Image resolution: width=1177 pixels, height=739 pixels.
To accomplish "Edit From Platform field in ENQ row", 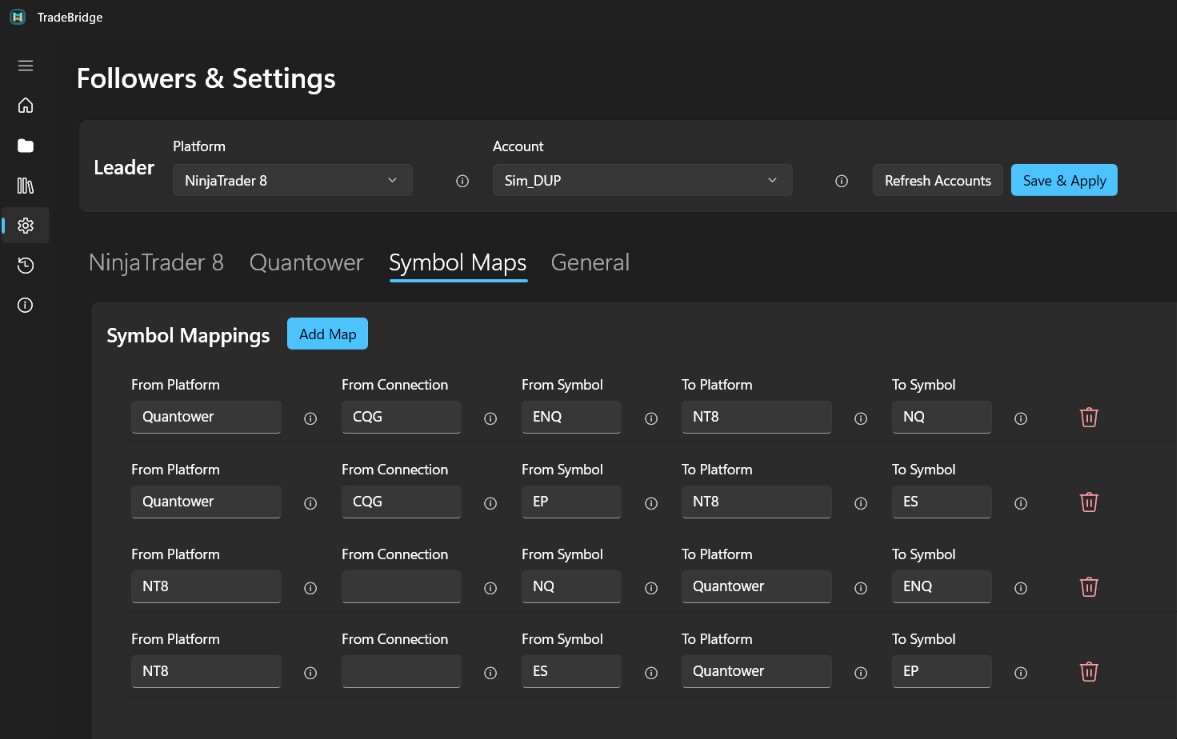I will coord(206,417).
